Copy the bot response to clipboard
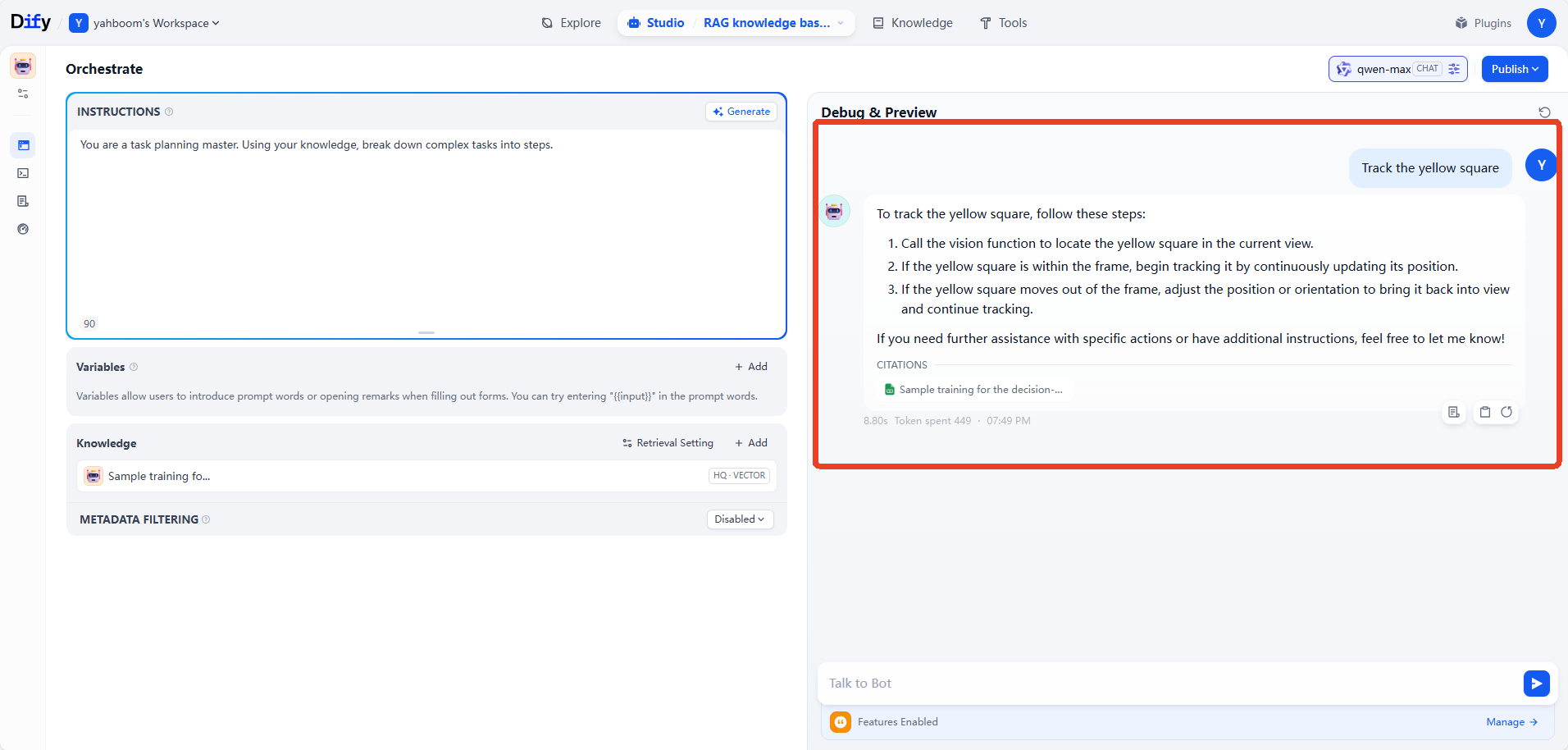1568x750 pixels. coord(1485,412)
